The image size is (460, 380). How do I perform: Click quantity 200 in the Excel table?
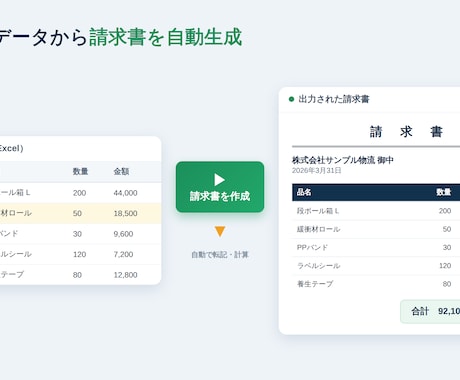[79, 193]
